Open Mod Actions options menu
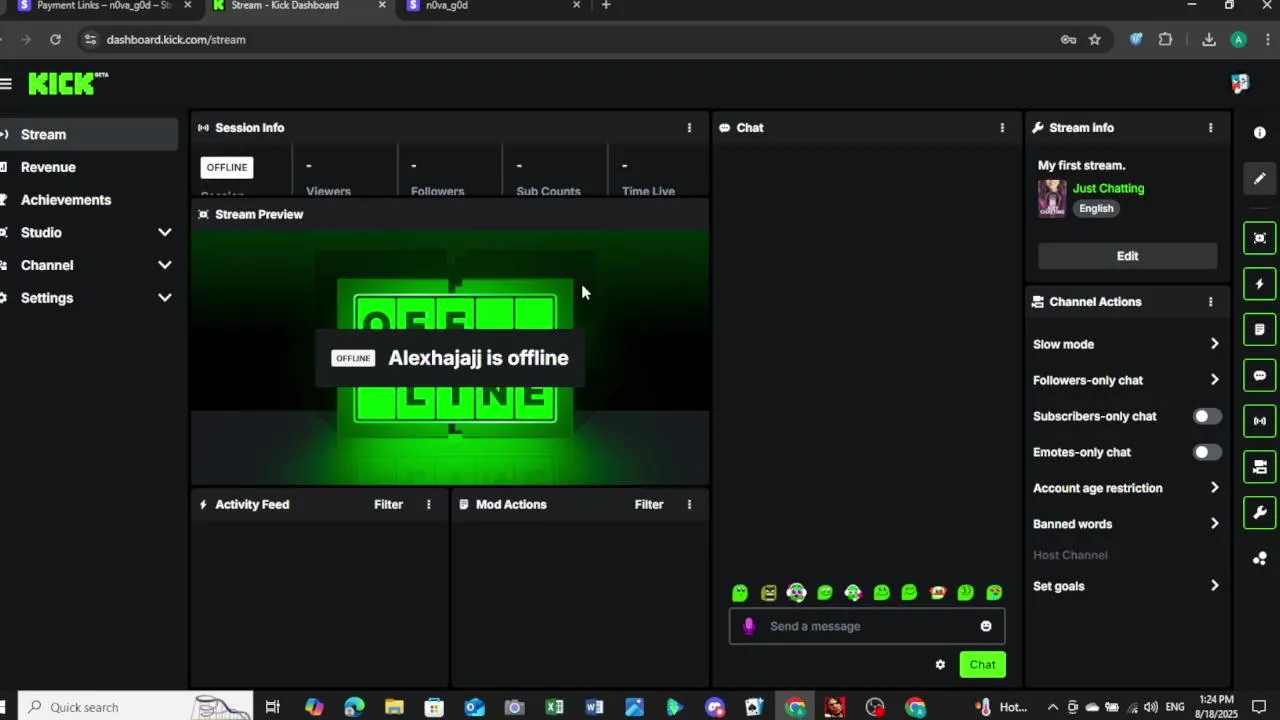Image resolution: width=1280 pixels, height=720 pixels. coord(689,505)
